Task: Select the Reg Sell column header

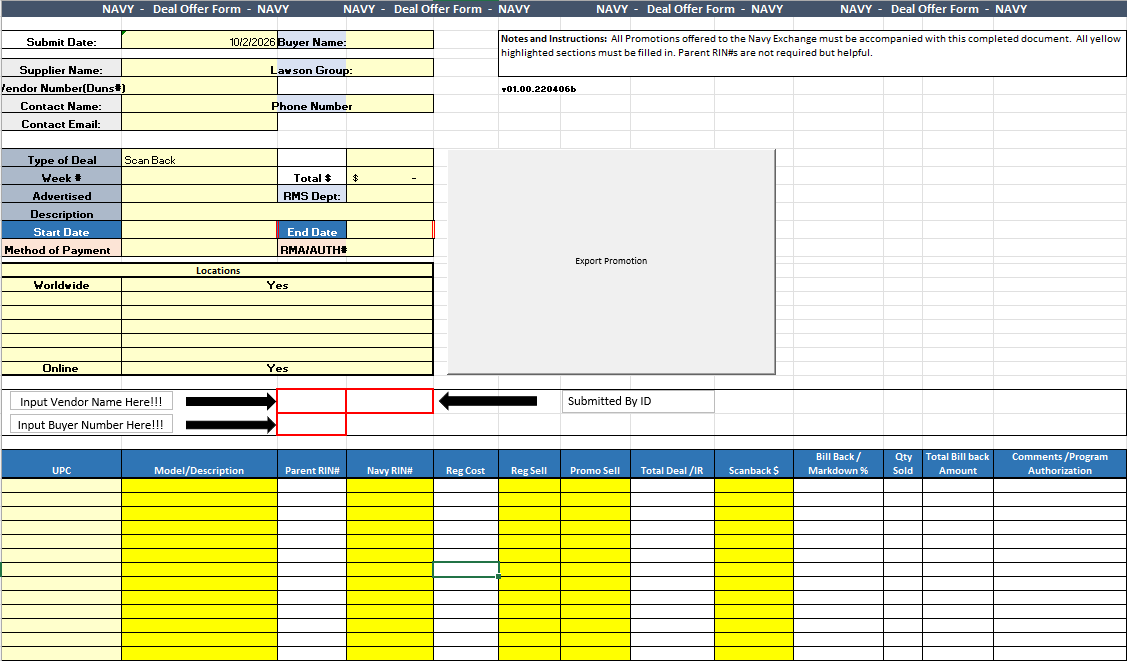Action: (x=529, y=464)
